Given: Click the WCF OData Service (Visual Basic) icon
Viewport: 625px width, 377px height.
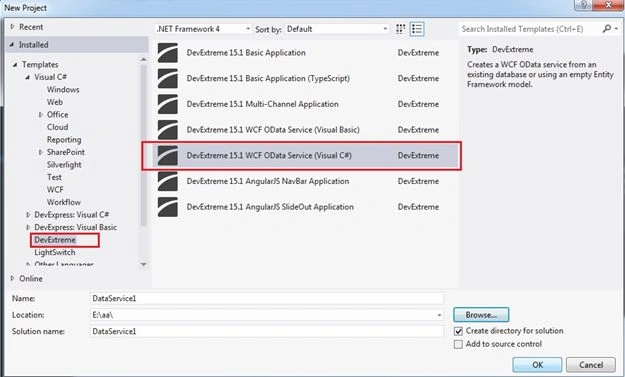Looking at the screenshot, I should pyautogui.click(x=168, y=130).
